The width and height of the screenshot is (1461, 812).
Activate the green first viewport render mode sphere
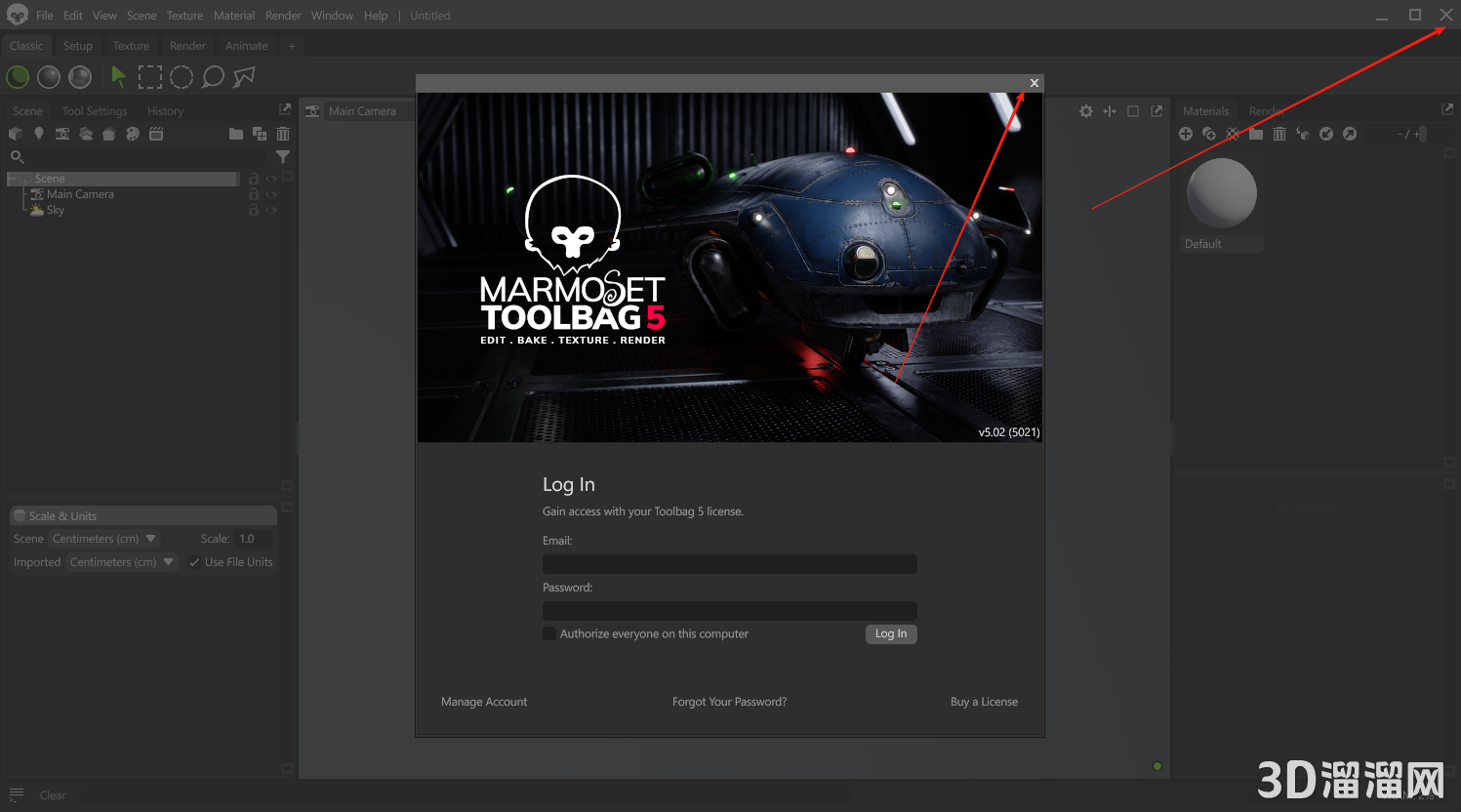click(x=18, y=77)
